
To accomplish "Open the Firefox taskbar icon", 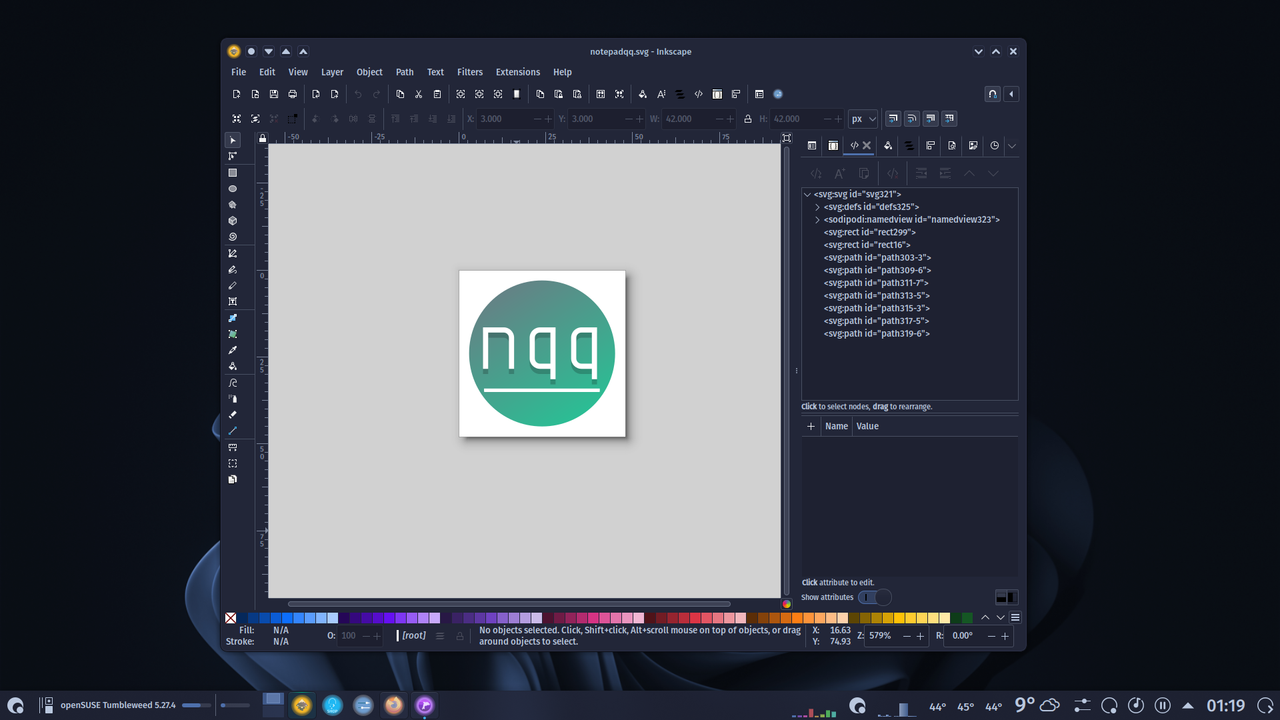I will pos(394,705).
